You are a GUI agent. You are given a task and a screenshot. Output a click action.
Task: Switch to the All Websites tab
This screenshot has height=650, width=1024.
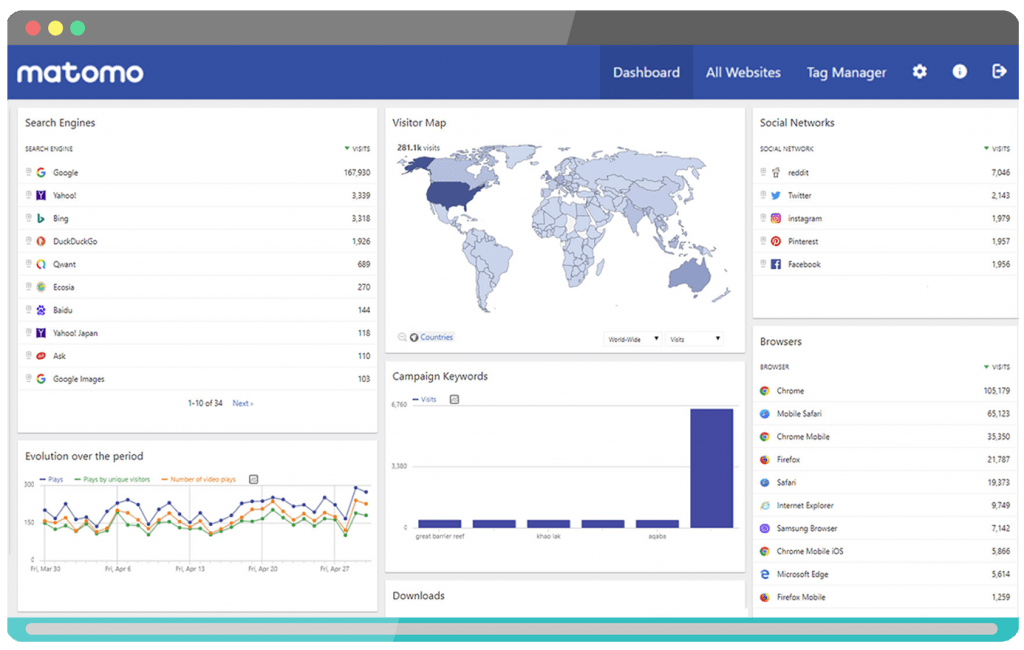point(743,71)
